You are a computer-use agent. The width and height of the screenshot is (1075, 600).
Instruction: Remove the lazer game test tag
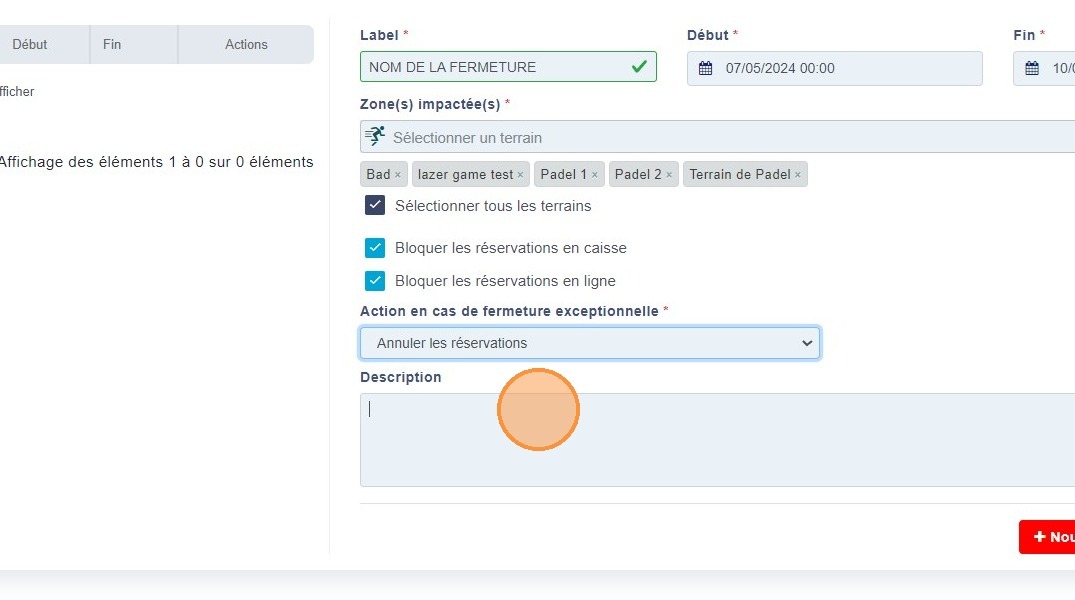[x=520, y=175]
